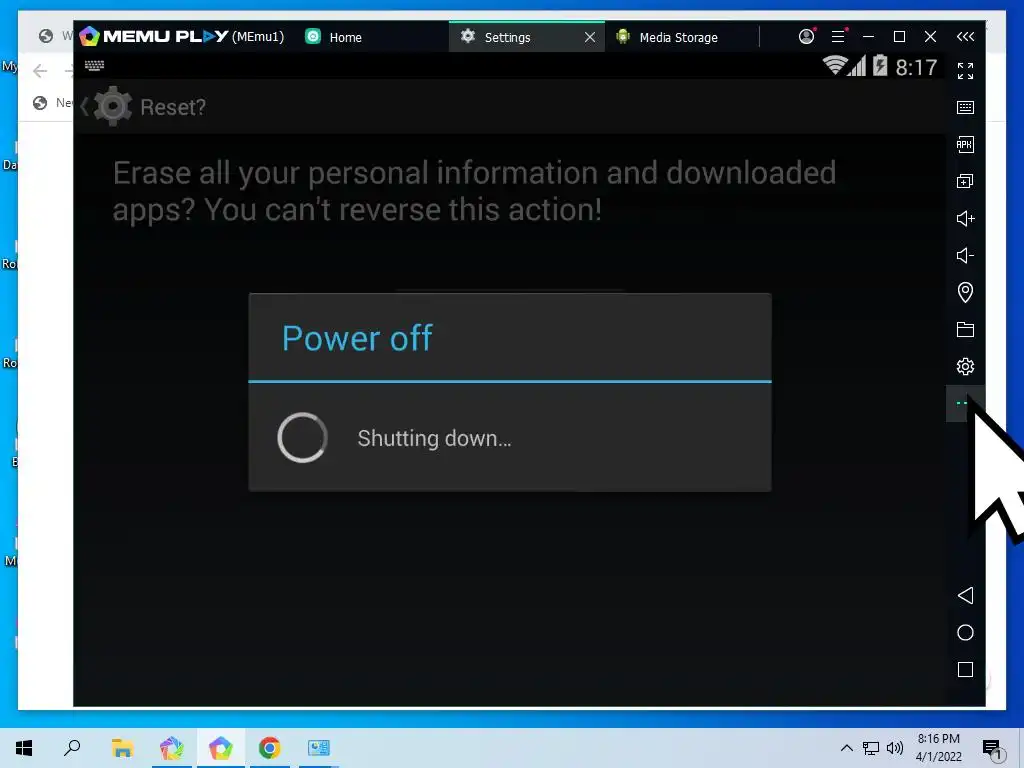Go back from Reset? screen header
This screenshot has width=1024, height=768.
[105, 106]
